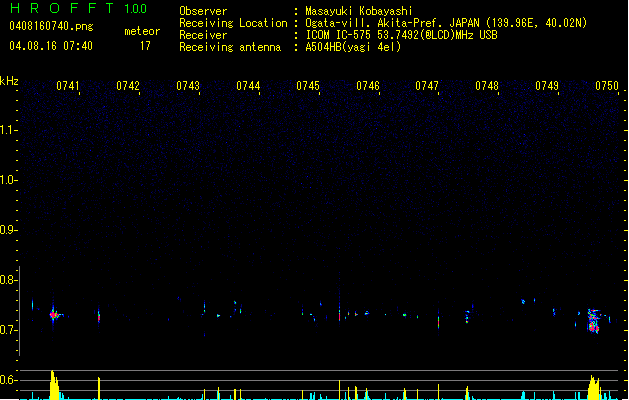Click the yellow power peak near 0750
The width and height of the screenshot is (629, 400).
coord(594,388)
